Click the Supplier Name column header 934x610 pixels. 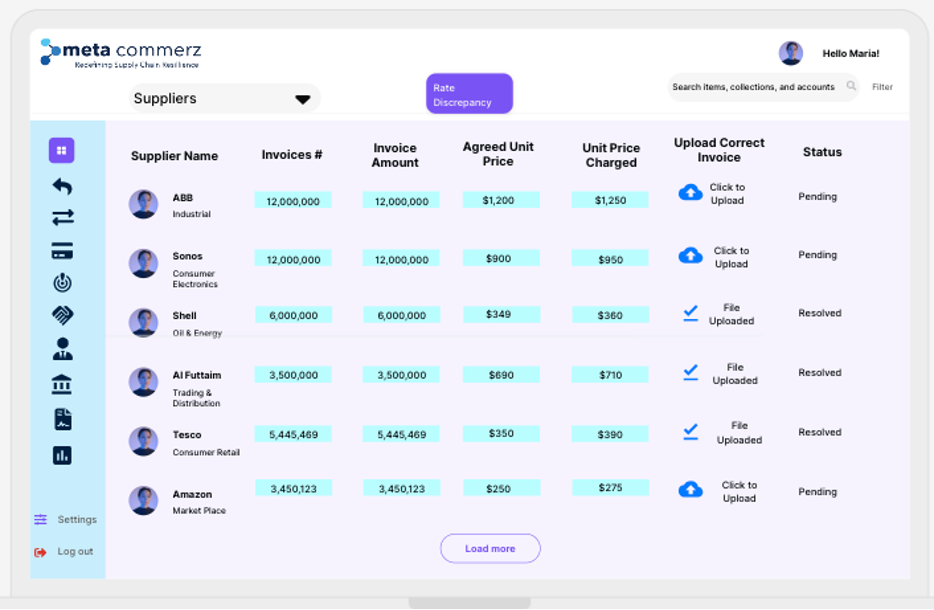pyautogui.click(x=175, y=156)
